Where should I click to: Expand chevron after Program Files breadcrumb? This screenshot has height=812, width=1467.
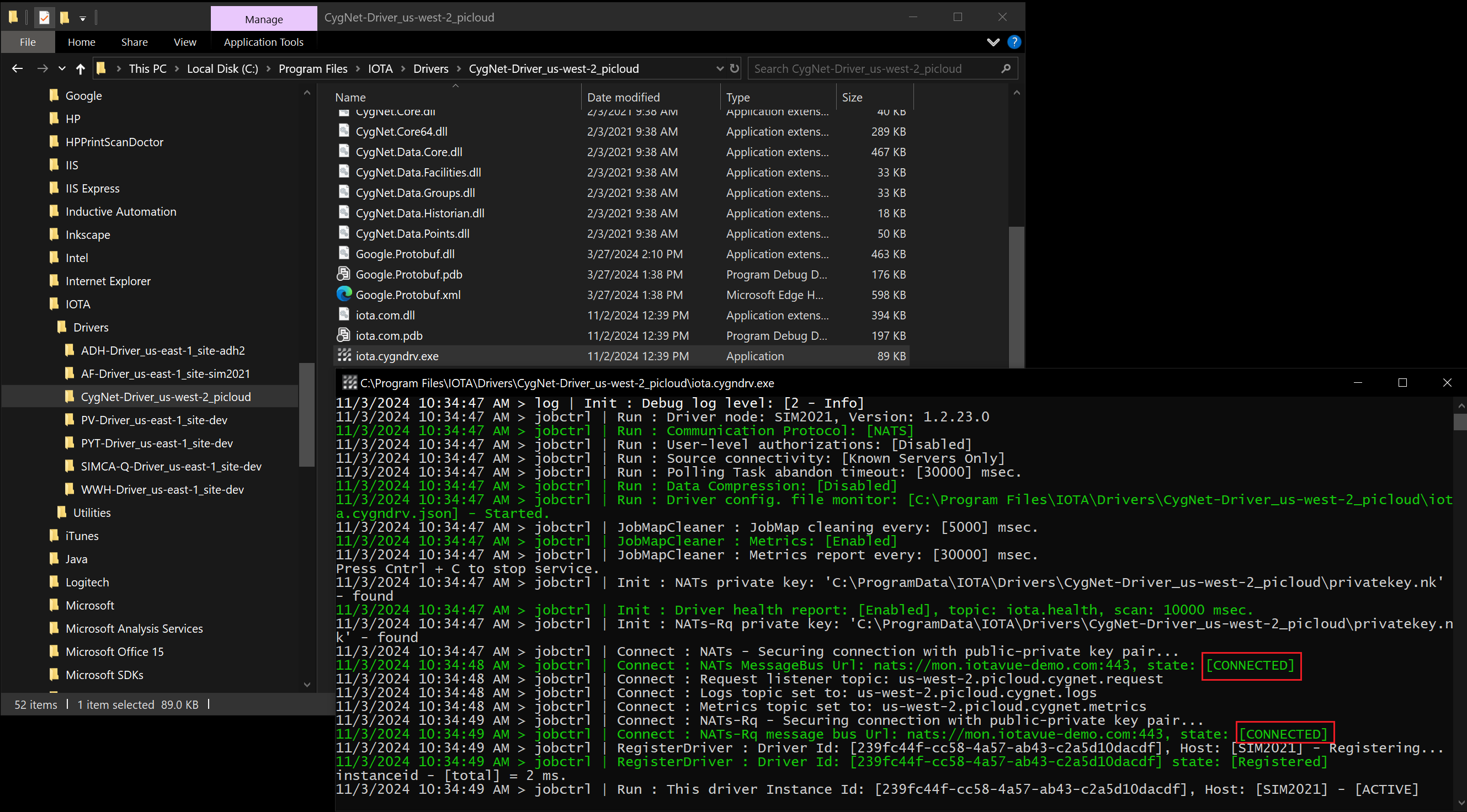(x=358, y=69)
